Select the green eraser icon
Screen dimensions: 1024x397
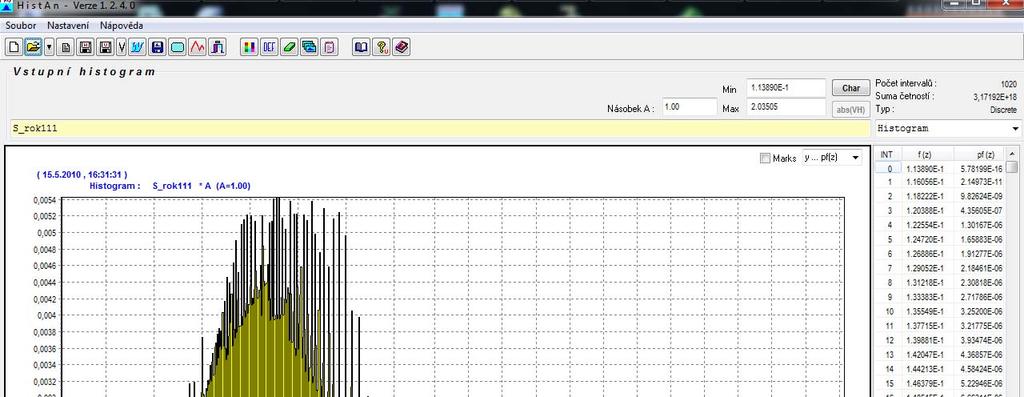pos(289,47)
